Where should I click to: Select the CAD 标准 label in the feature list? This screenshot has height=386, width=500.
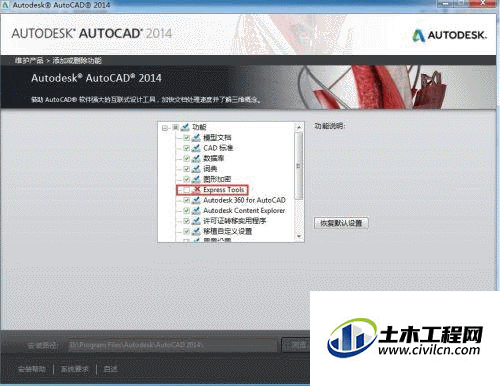coord(218,148)
